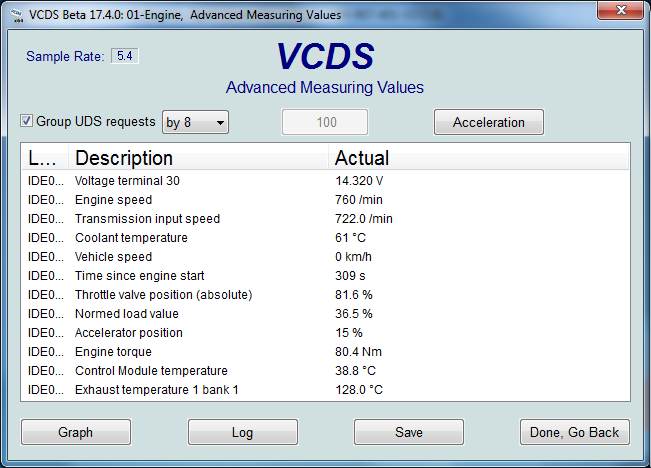The width and height of the screenshot is (651, 468).
Task: Select the Coolant temperature row
Action: click(326, 238)
